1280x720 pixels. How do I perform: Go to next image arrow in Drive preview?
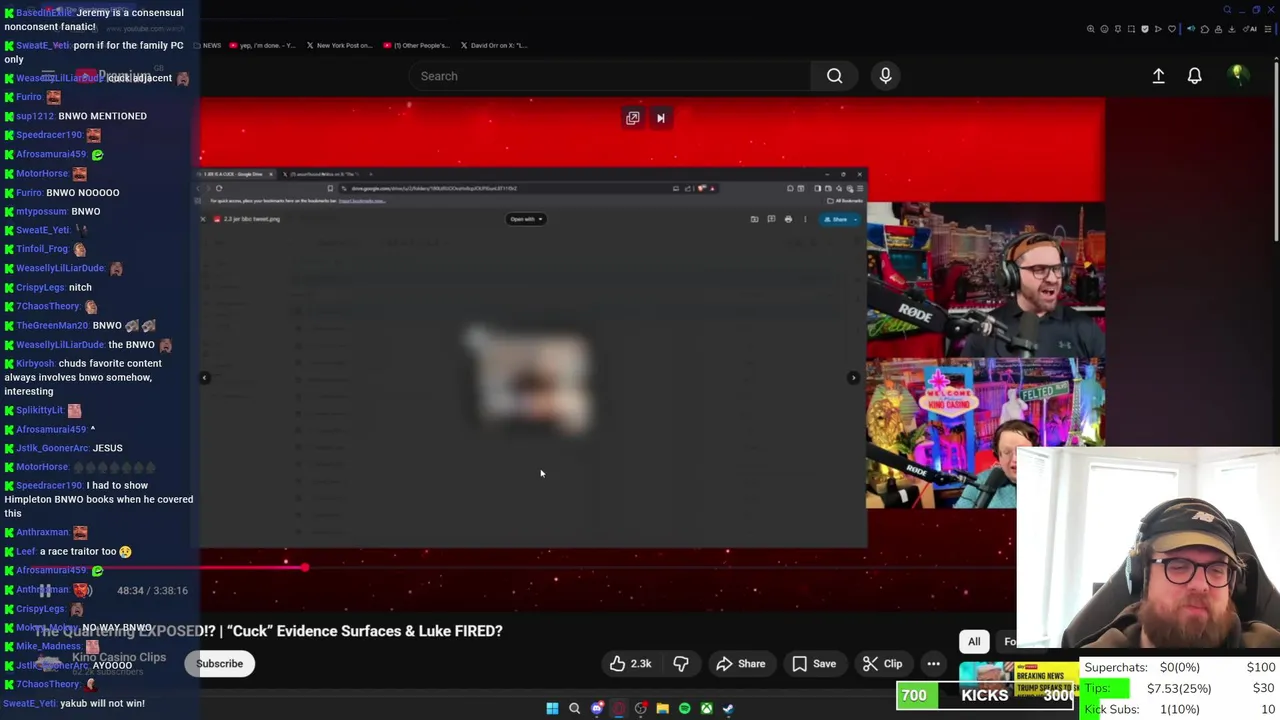[853, 378]
